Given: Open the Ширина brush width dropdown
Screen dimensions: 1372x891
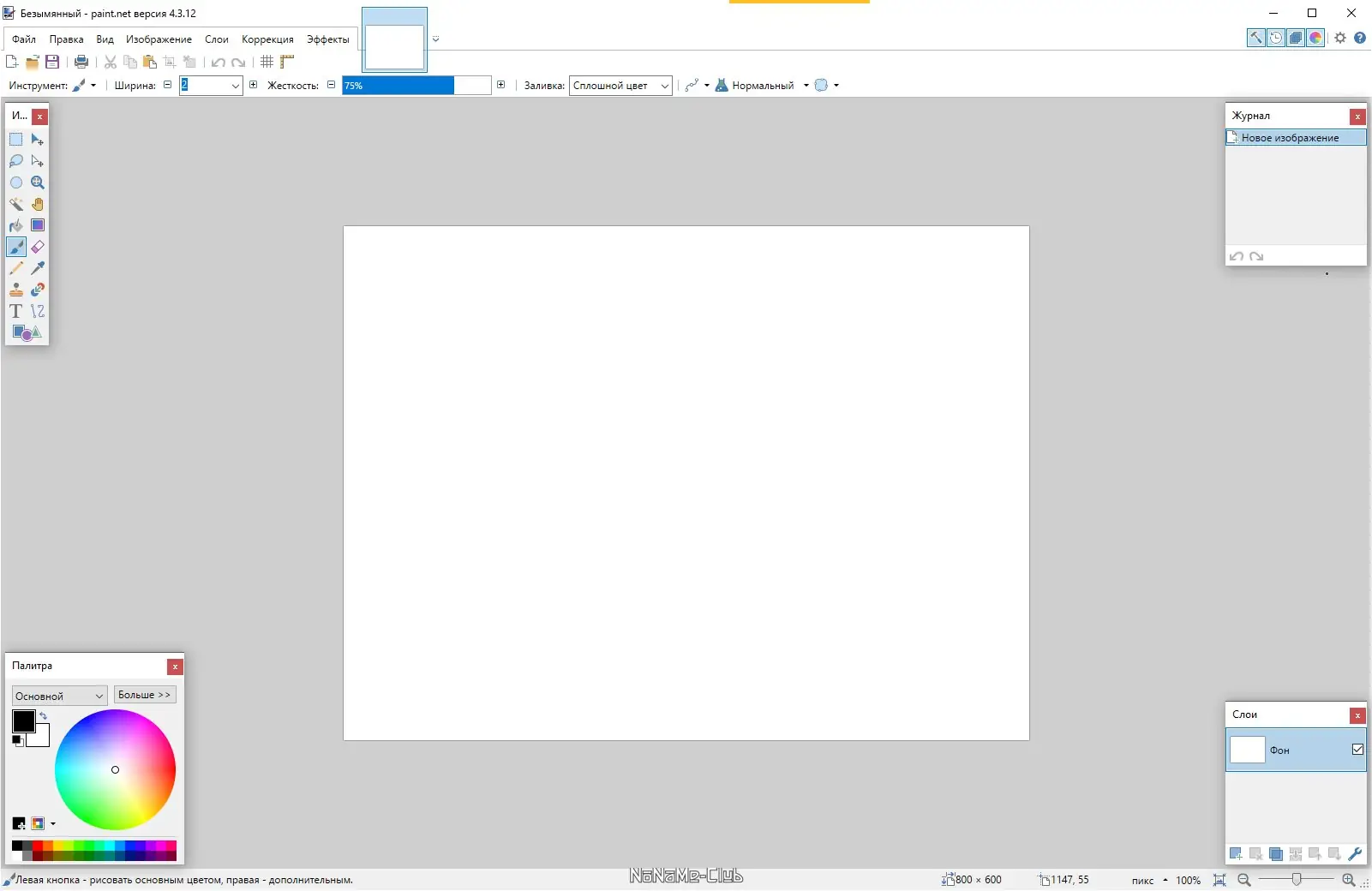Looking at the screenshot, I should pyautogui.click(x=236, y=86).
